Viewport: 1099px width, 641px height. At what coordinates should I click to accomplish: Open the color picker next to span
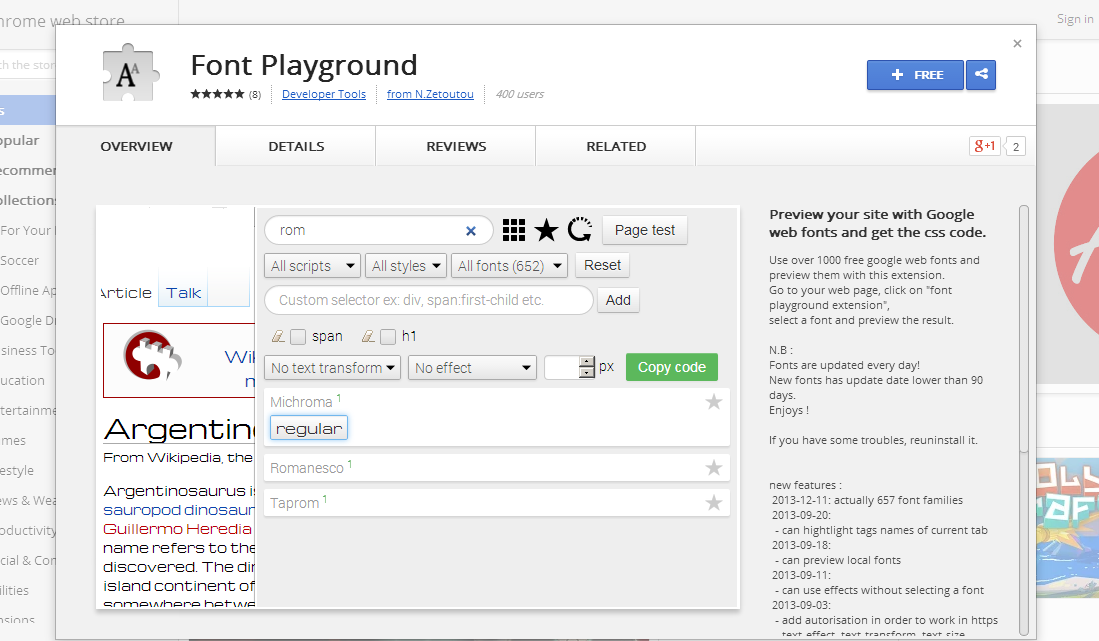click(x=278, y=336)
